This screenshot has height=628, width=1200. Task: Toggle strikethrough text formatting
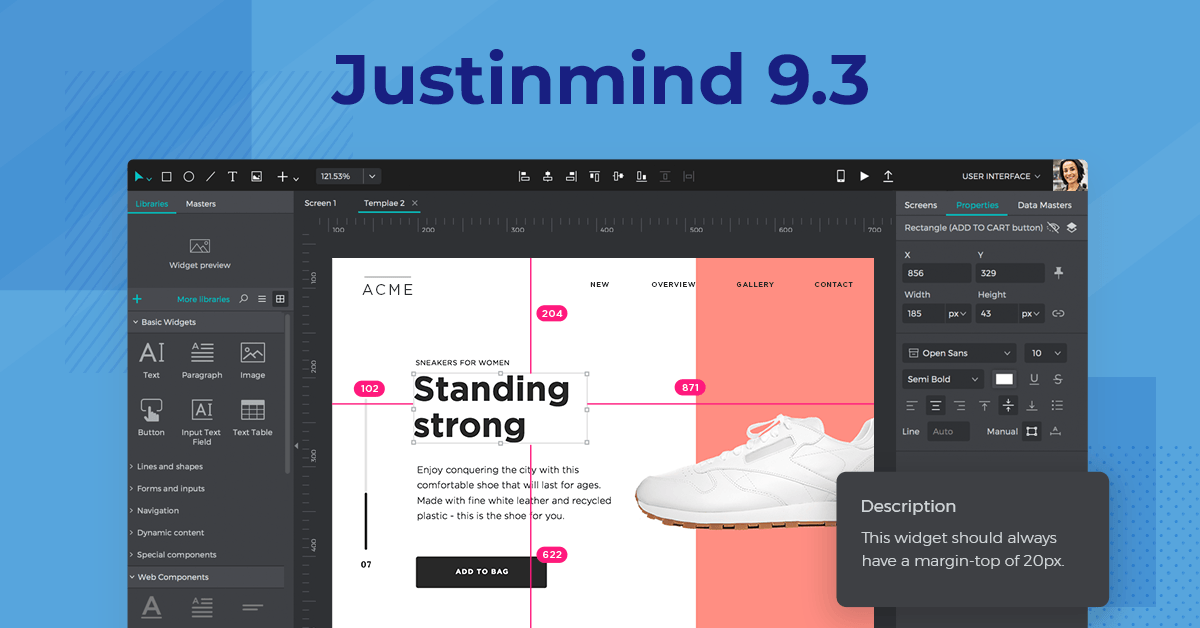coord(1058,379)
